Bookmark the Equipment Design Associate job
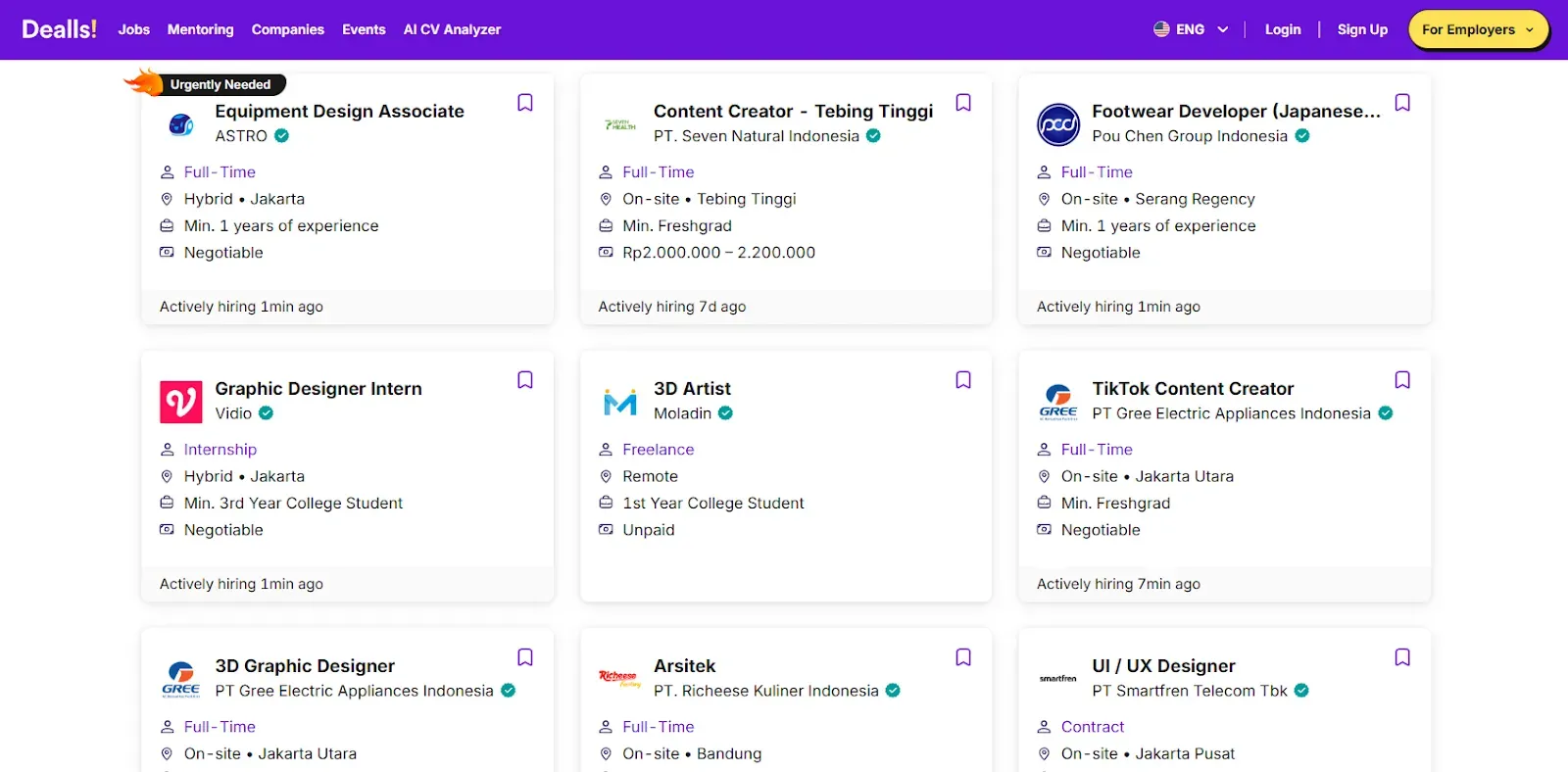Image resolution: width=1568 pixels, height=772 pixels. tap(525, 103)
